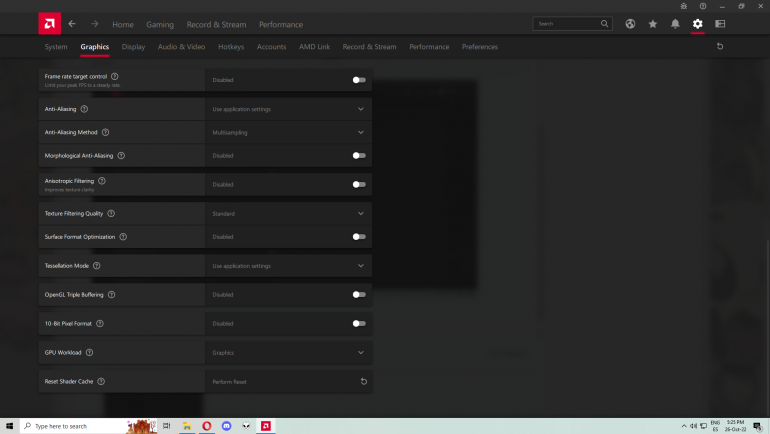
Task: Open Performance settings sub-tab
Action: pos(429,47)
